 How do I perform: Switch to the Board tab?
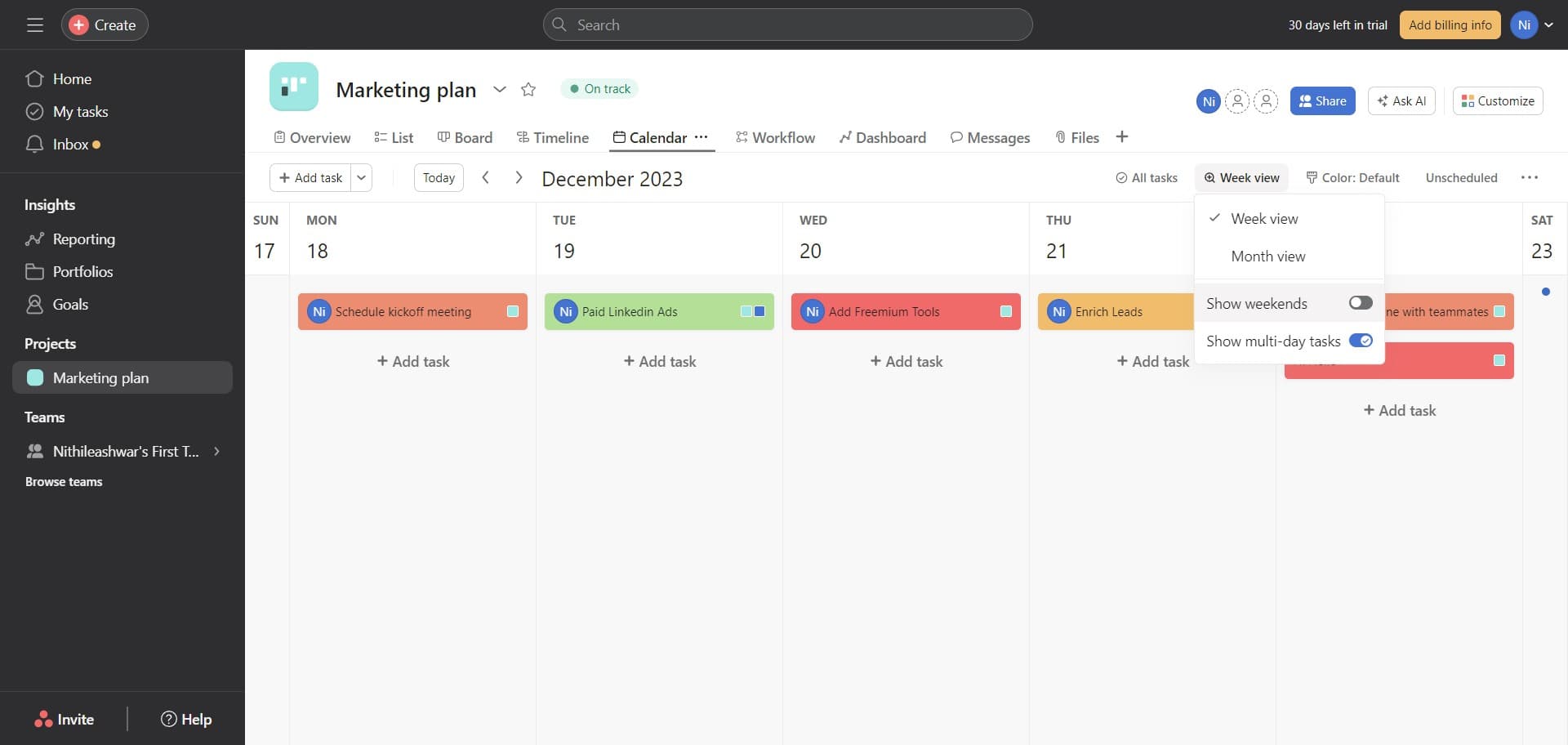click(465, 137)
